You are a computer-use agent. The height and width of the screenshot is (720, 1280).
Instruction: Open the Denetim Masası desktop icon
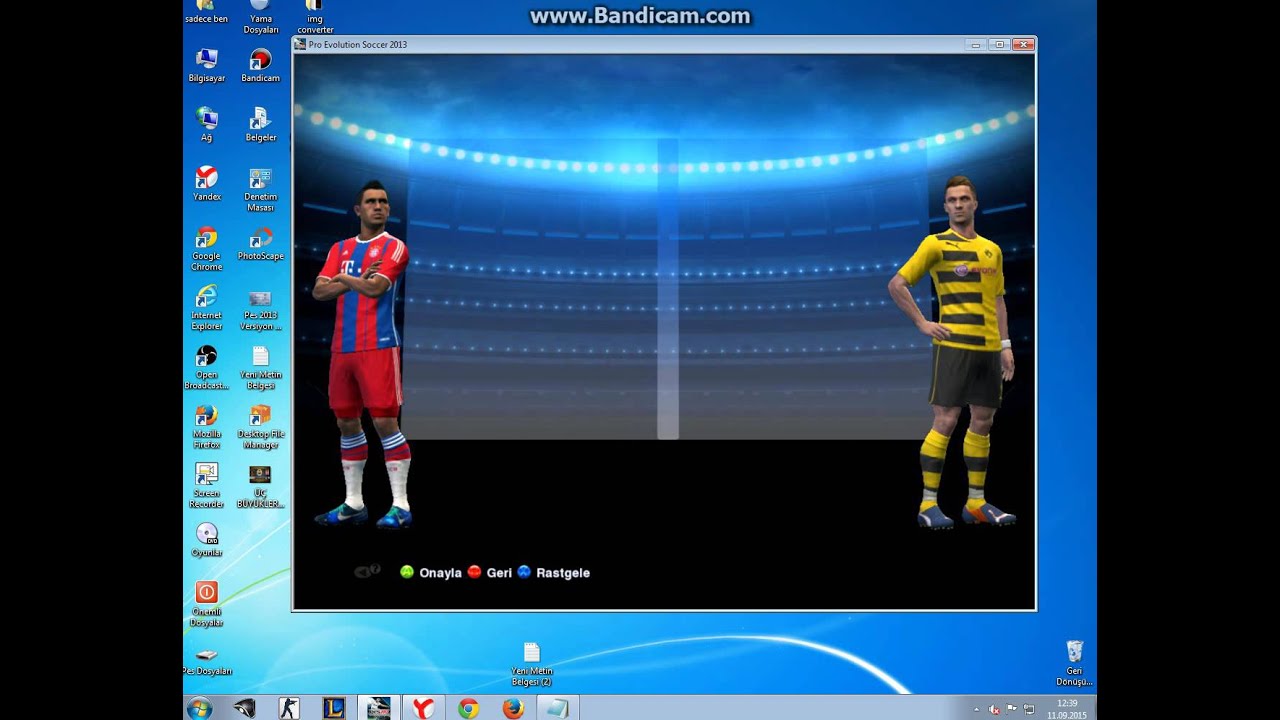[261, 189]
